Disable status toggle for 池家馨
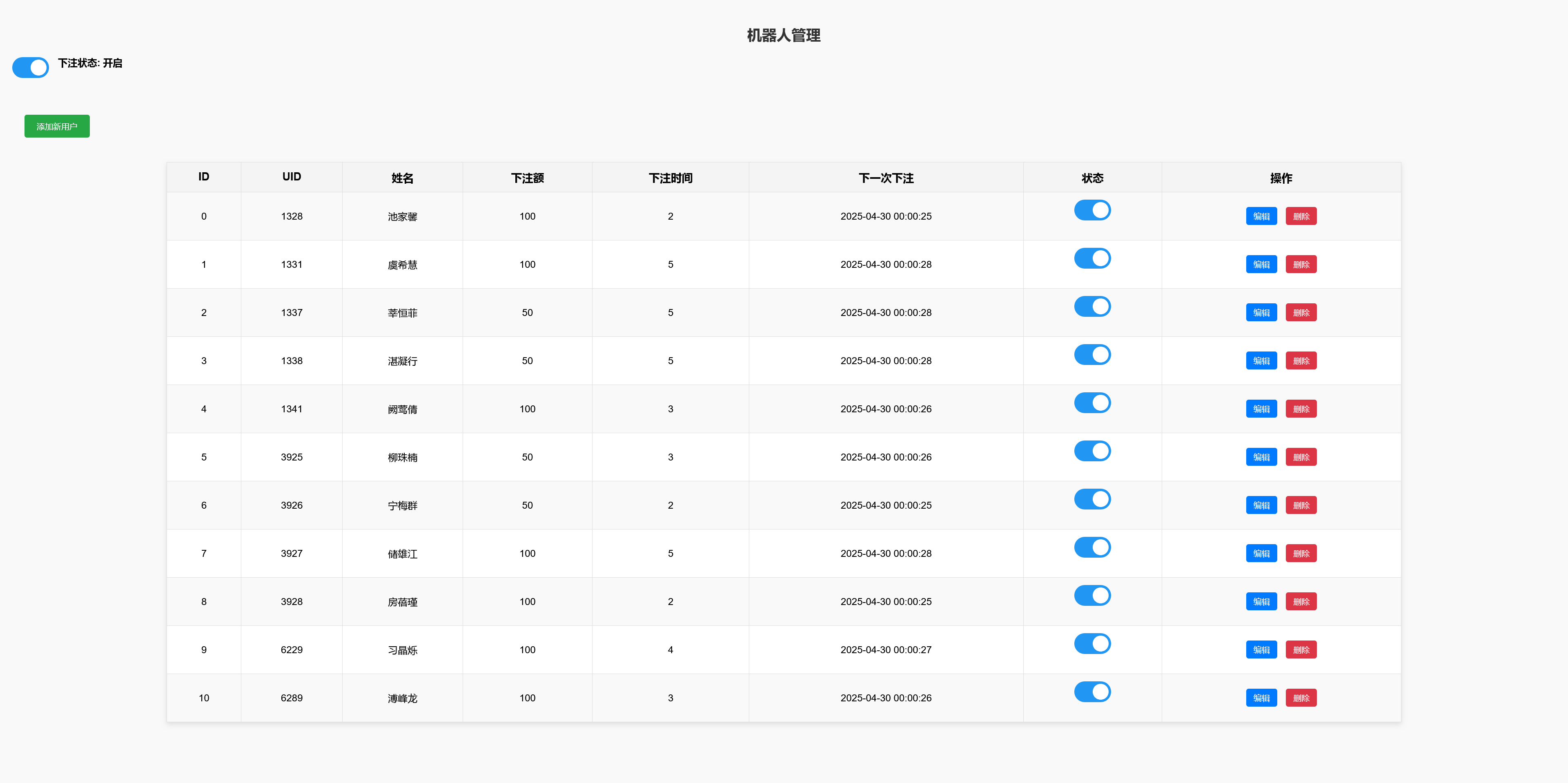Screen dimensions: 1568x783 (x=1092, y=211)
